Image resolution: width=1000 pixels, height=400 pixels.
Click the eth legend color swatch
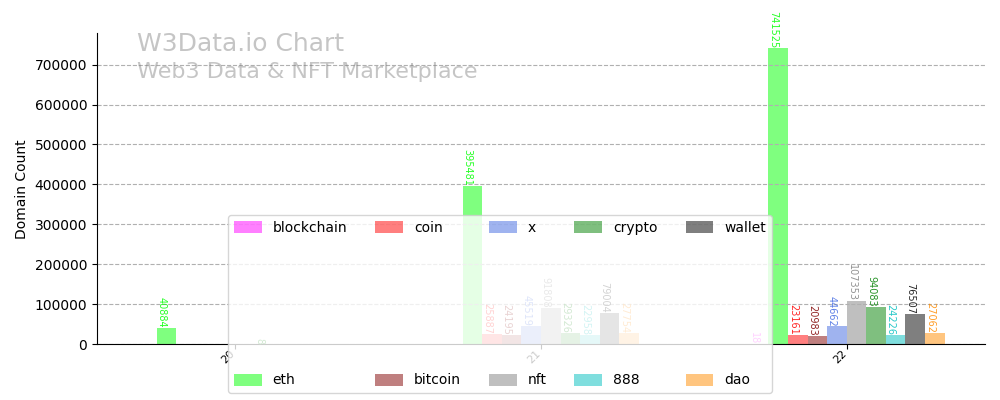tap(248, 380)
